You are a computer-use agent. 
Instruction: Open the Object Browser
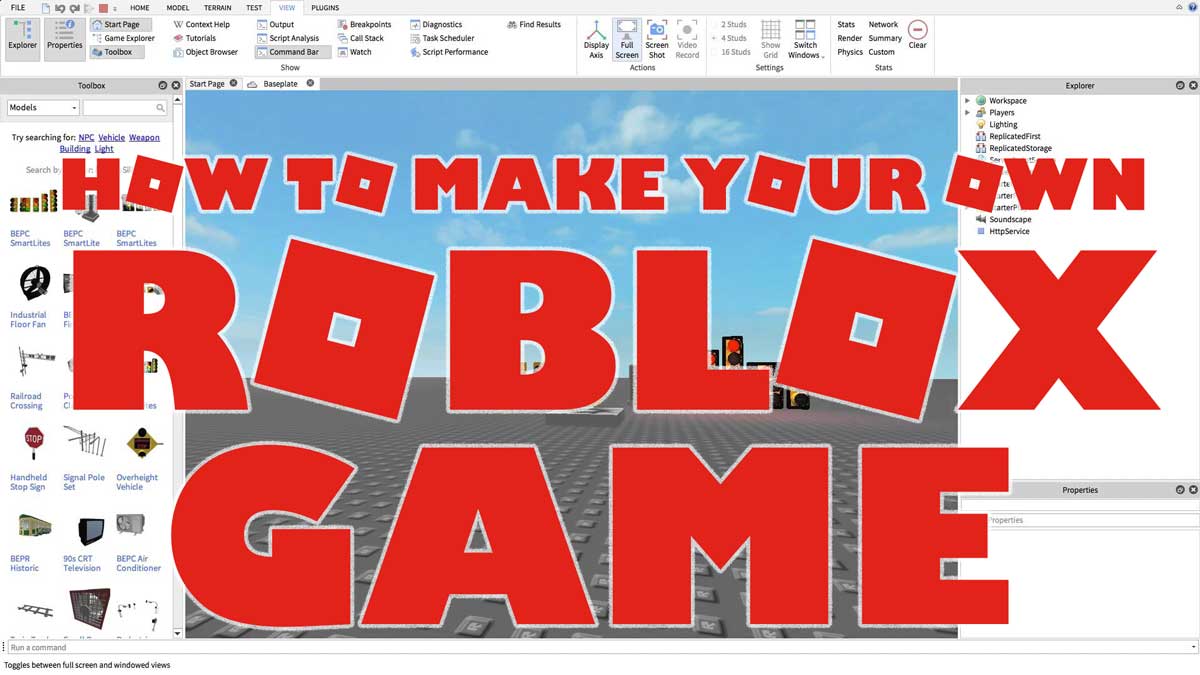tap(204, 52)
